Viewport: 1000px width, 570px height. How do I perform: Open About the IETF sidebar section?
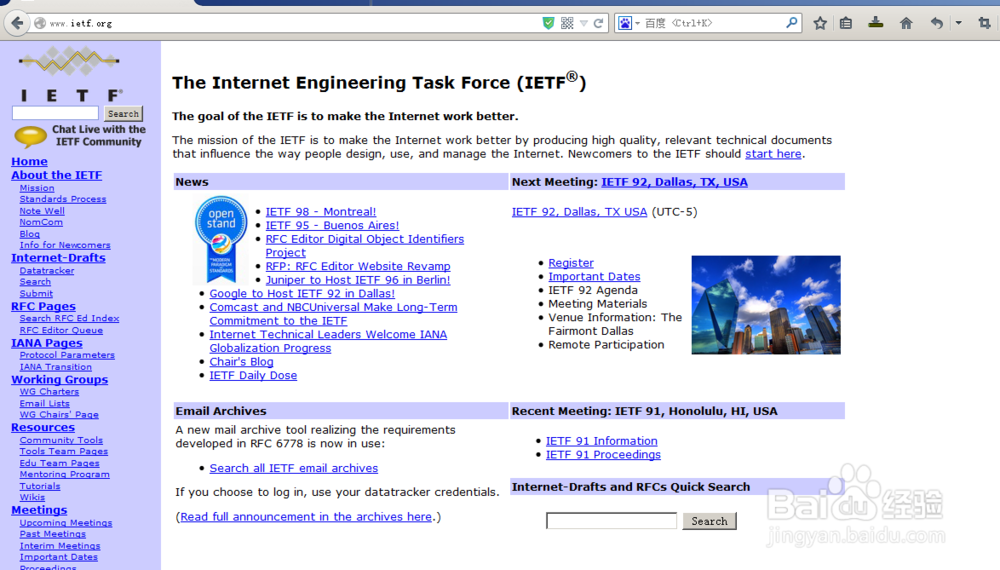coord(57,175)
